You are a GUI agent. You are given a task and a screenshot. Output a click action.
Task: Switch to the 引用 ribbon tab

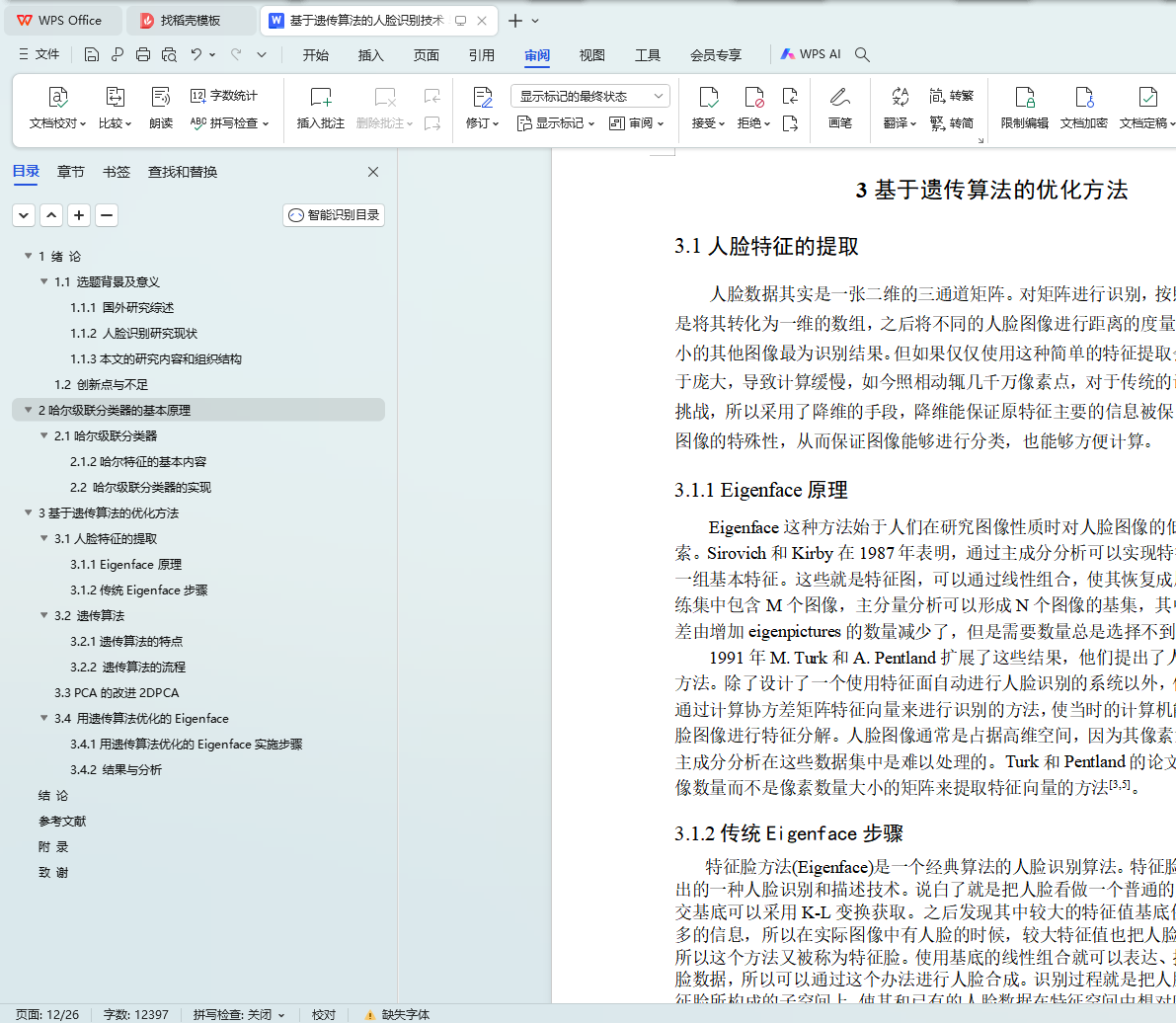[x=482, y=54]
